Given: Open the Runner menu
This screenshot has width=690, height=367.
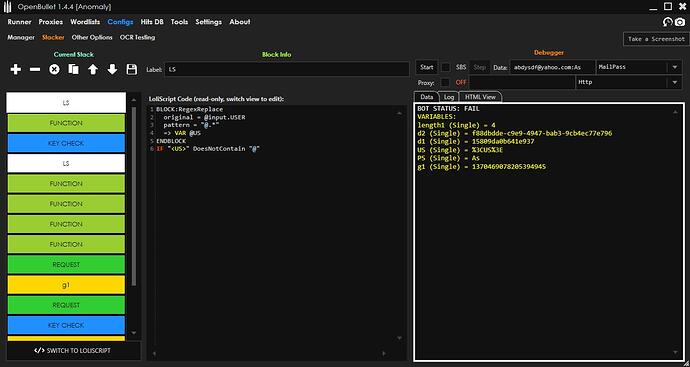Looking at the screenshot, I should pyautogui.click(x=19, y=22).
